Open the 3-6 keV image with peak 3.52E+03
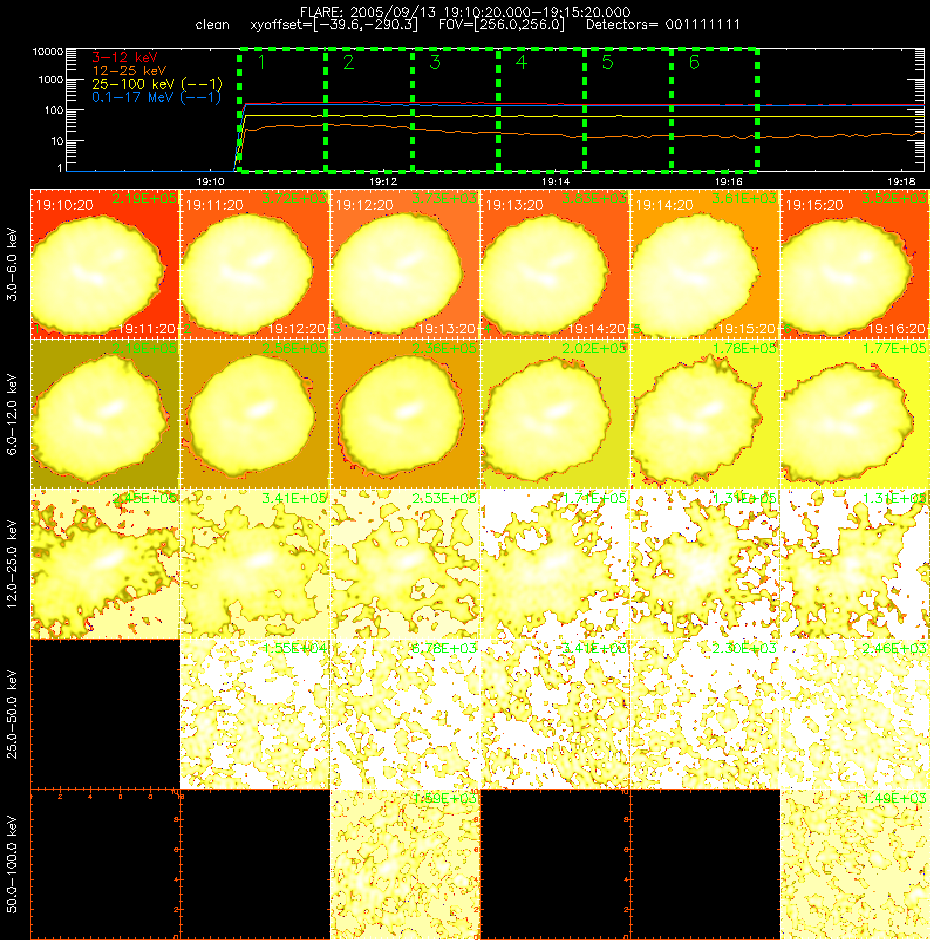930x940 pixels. [x=854, y=264]
